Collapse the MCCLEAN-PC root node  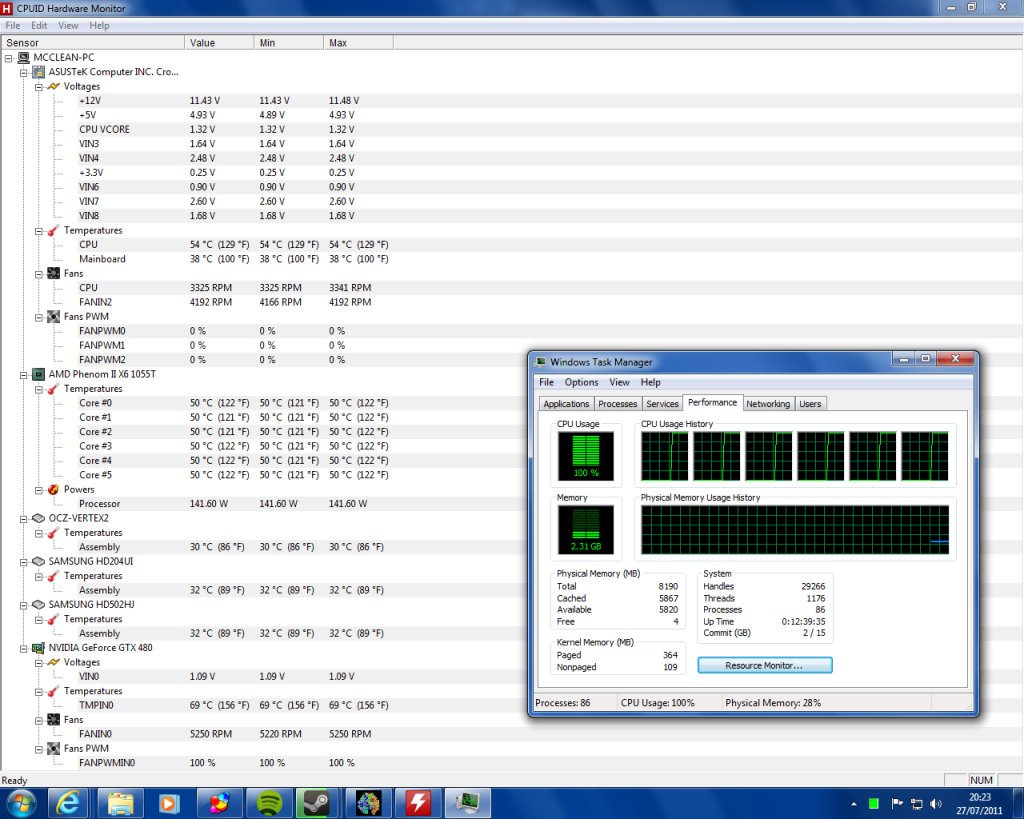pos(8,58)
